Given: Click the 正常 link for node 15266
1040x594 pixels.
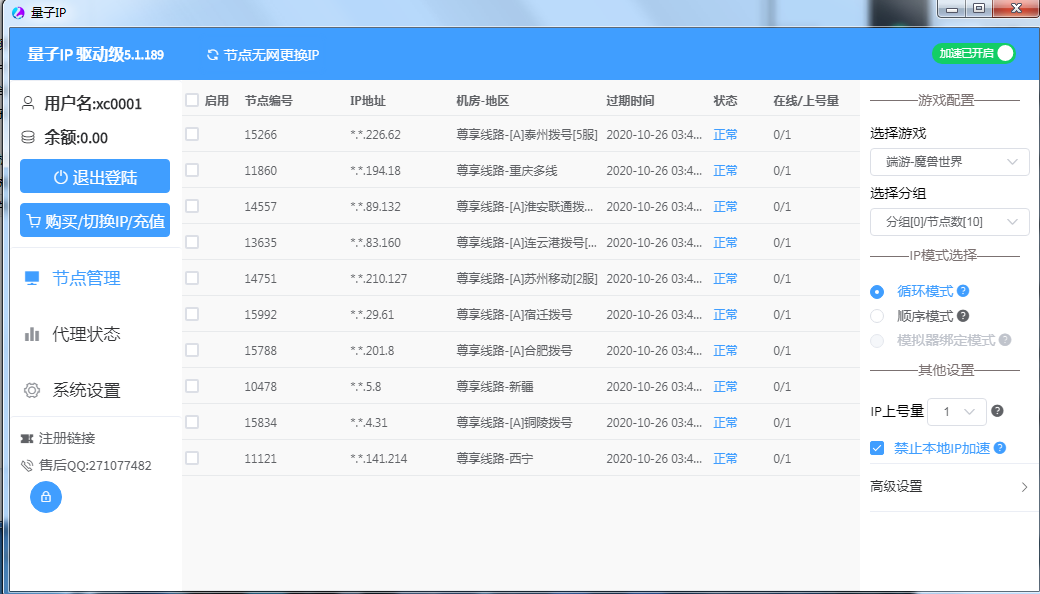Looking at the screenshot, I should (x=724, y=134).
